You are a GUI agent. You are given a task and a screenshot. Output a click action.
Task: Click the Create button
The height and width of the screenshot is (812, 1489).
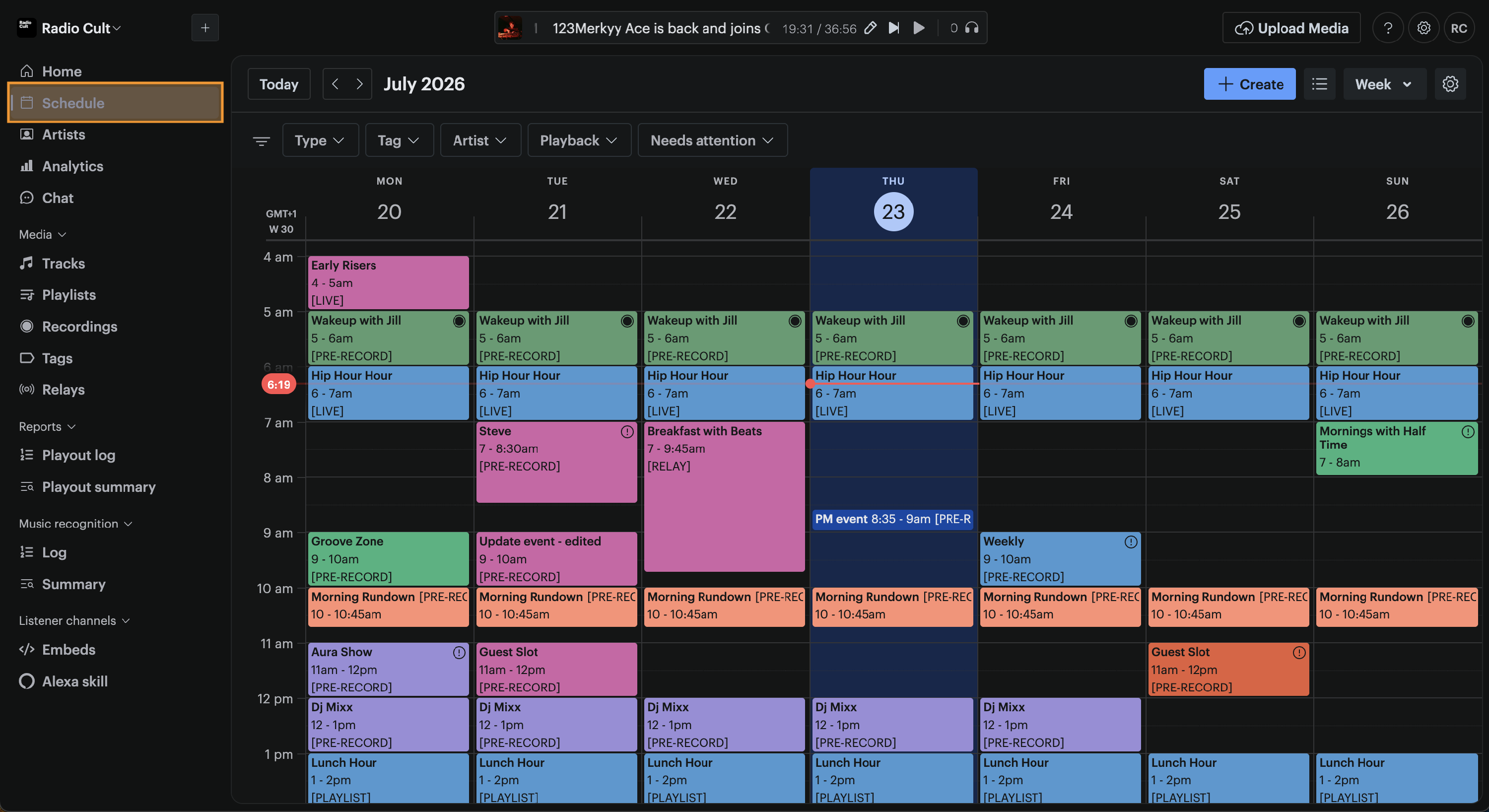coord(1249,84)
